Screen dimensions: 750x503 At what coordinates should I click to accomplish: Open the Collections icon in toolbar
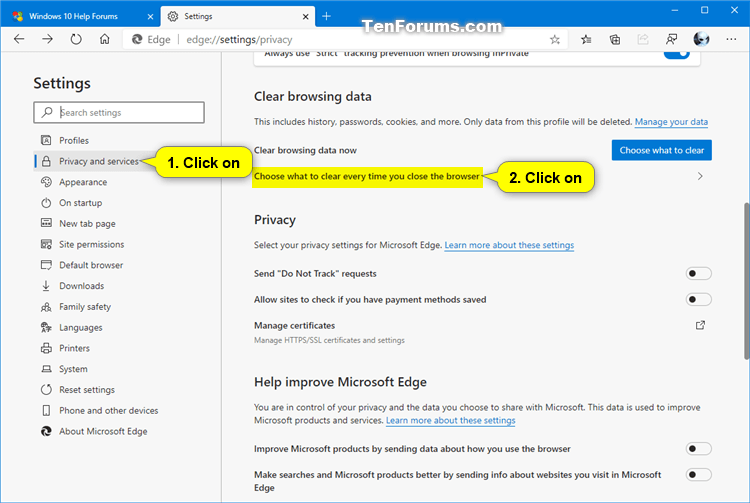pyautogui.click(x=615, y=40)
